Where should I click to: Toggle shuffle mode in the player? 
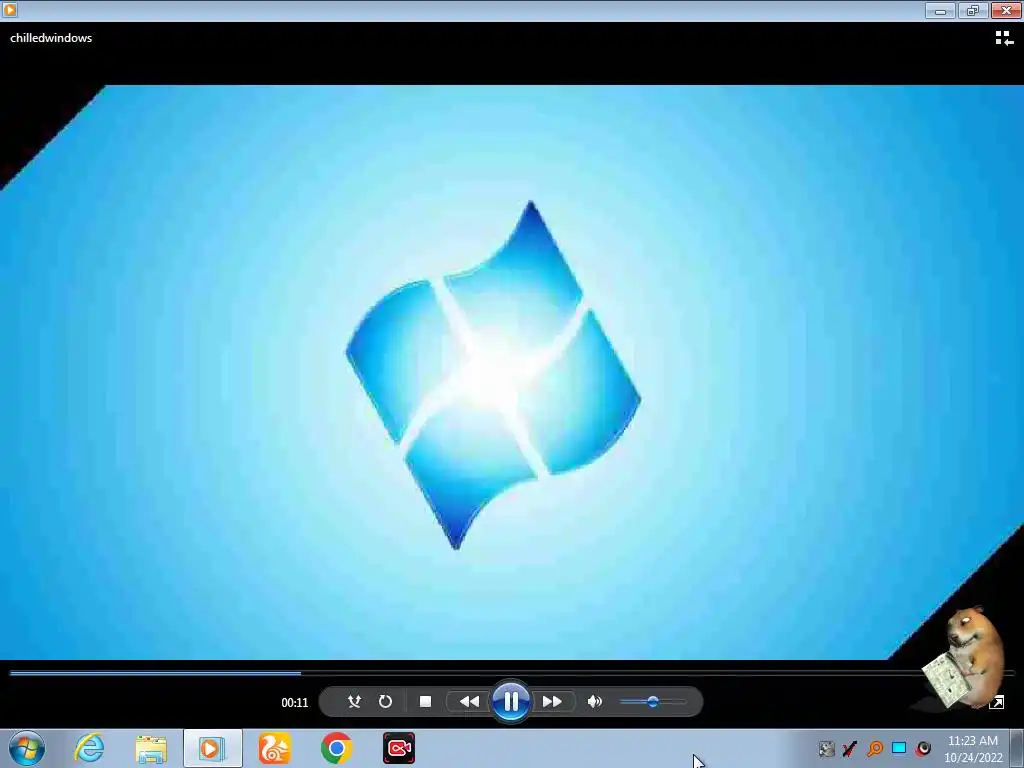(x=354, y=701)
